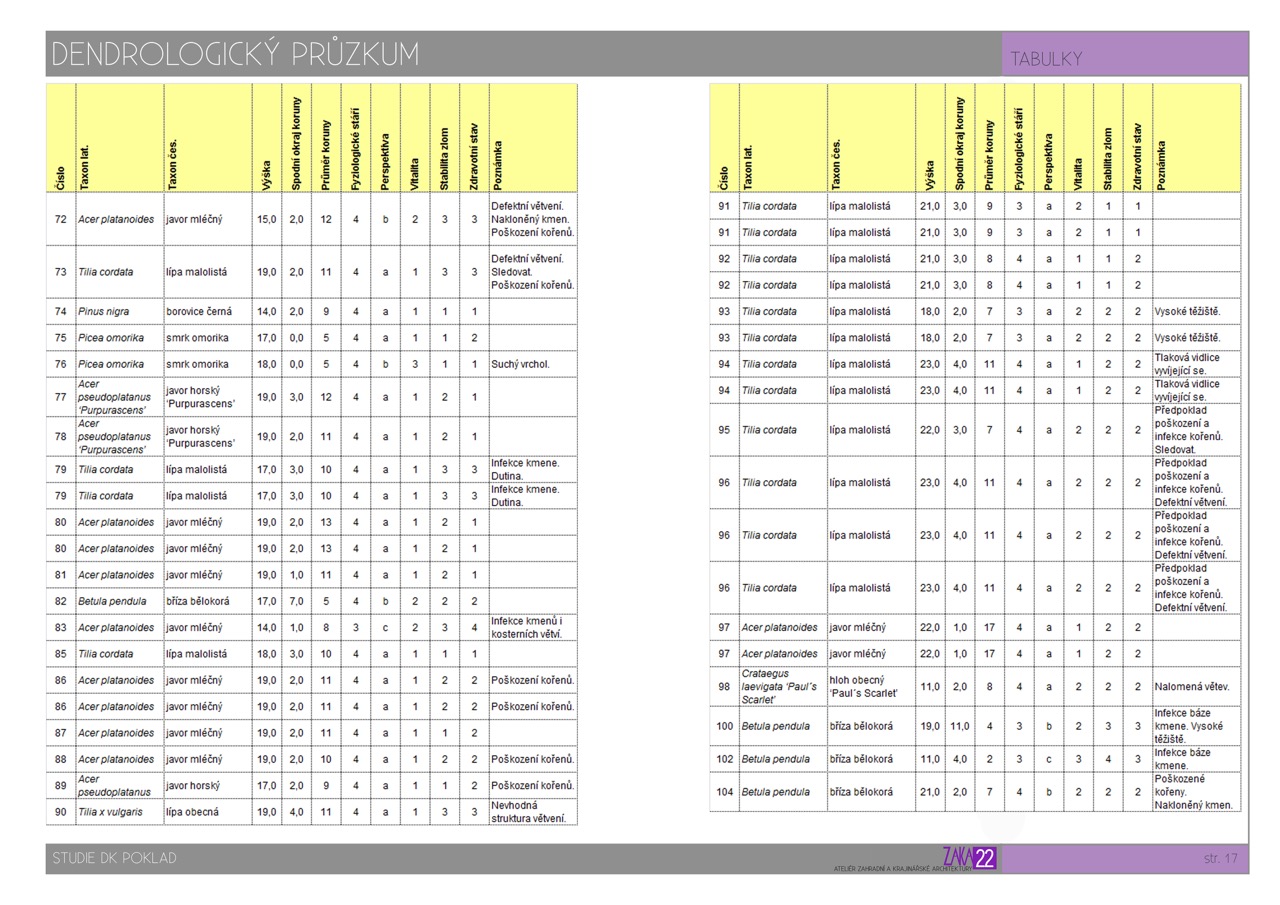Select row number 102 cell
This screenshot has width=1280, height=905.
[724, 759]
